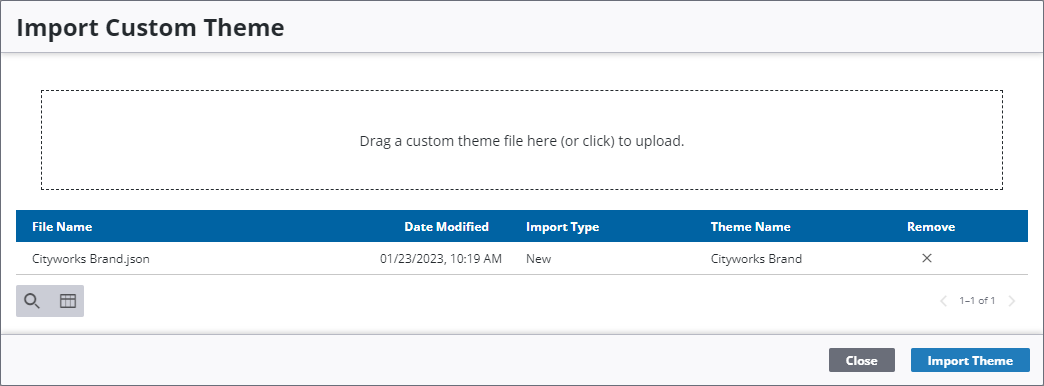Select the Cityworks Brand theme name cell
This screenshot has width=1044, height=386.
pyautogui.click(x=756, y=259)
